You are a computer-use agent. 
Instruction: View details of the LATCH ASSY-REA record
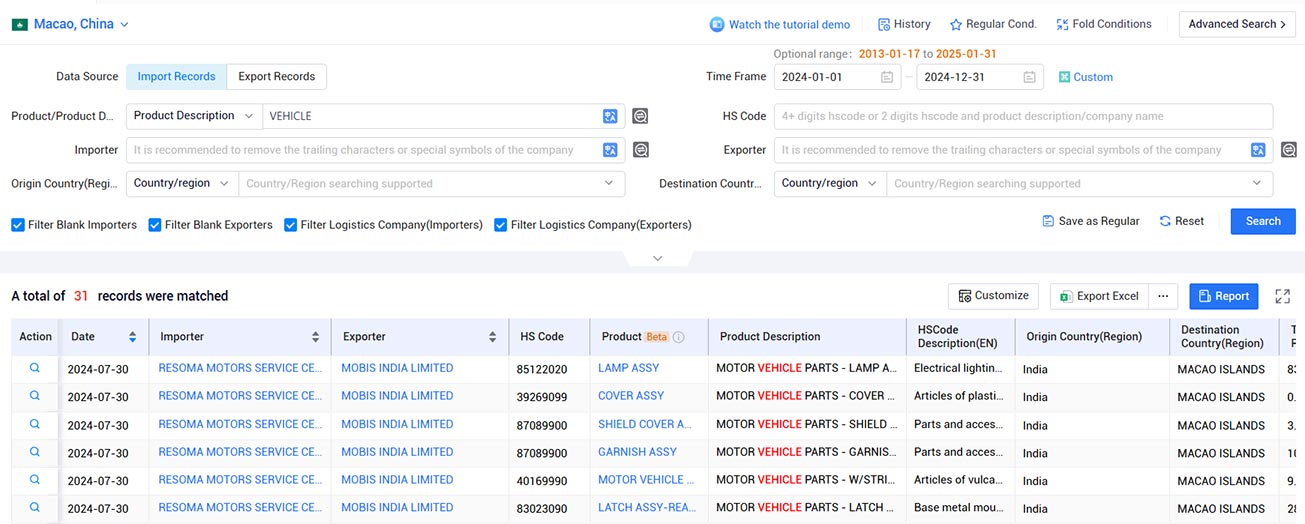click(35, 508)
